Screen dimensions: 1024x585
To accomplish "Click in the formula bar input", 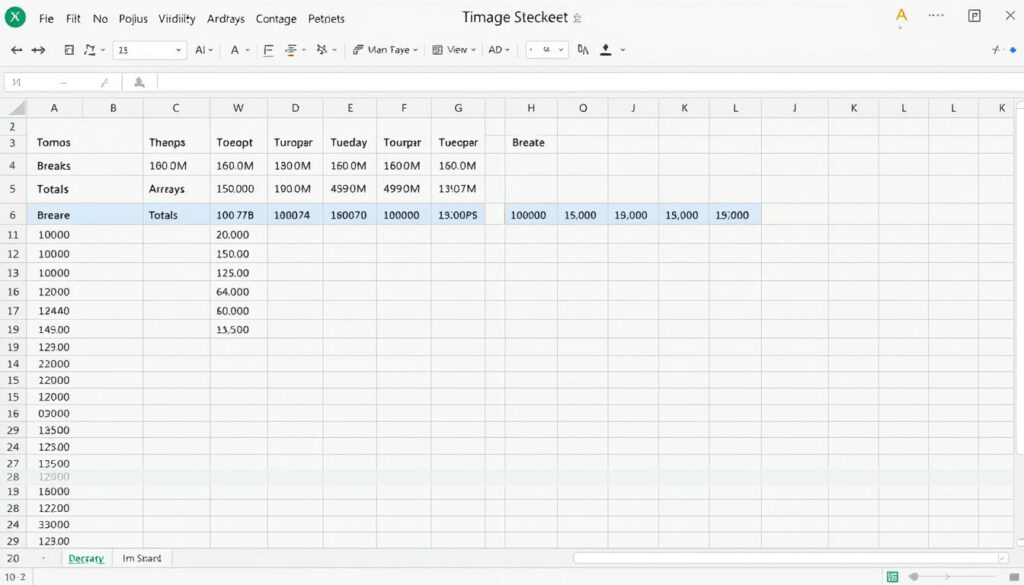I will (590, 82).
